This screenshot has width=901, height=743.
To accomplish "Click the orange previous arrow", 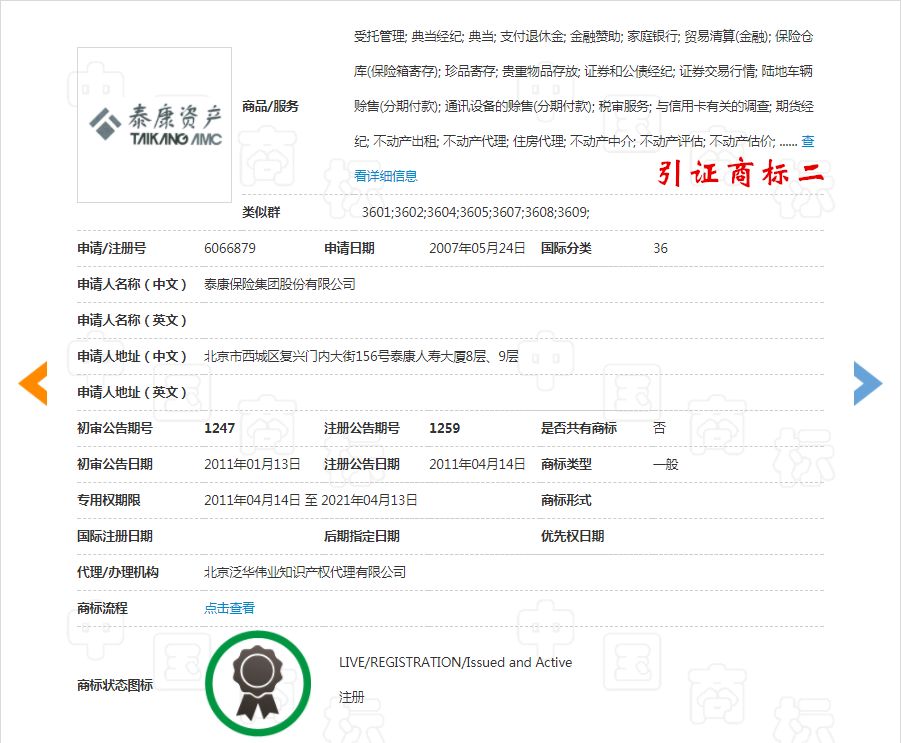I will [33, 383].
